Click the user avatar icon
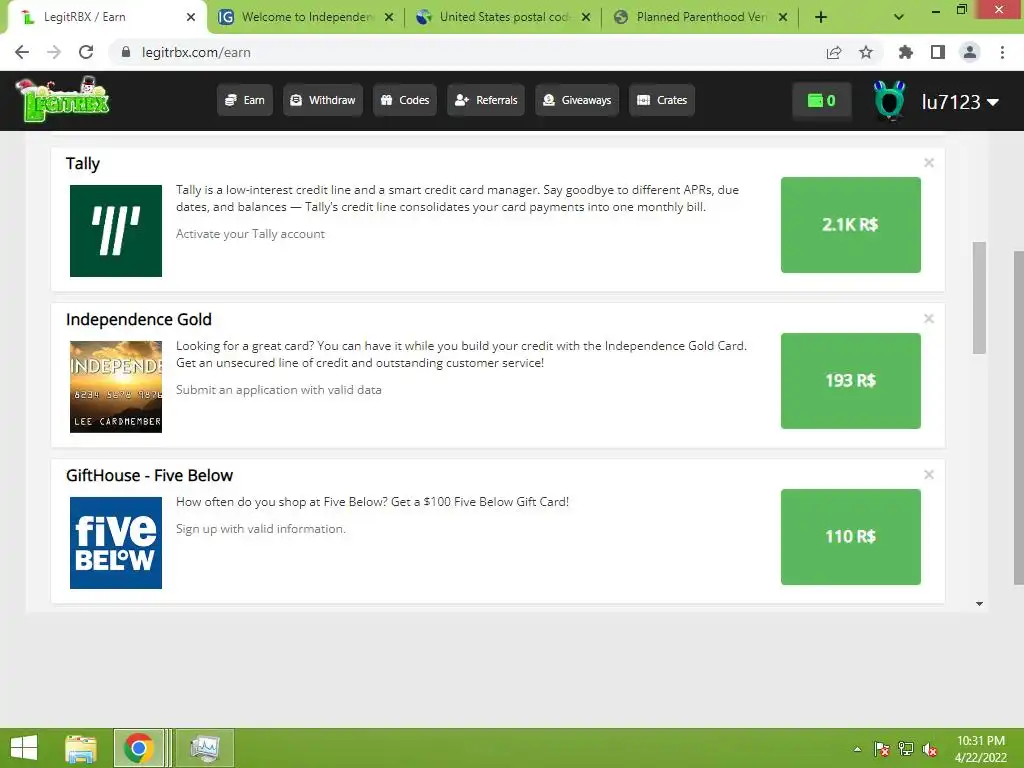1024x768 pixels. pyautogui.click(x=889, y=101)
